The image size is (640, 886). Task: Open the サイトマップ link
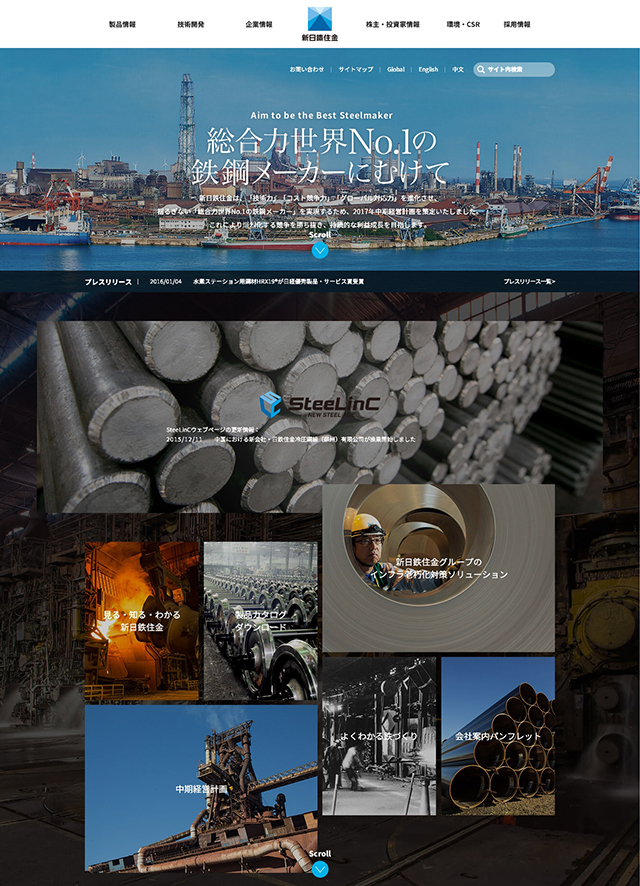[355, 70]
